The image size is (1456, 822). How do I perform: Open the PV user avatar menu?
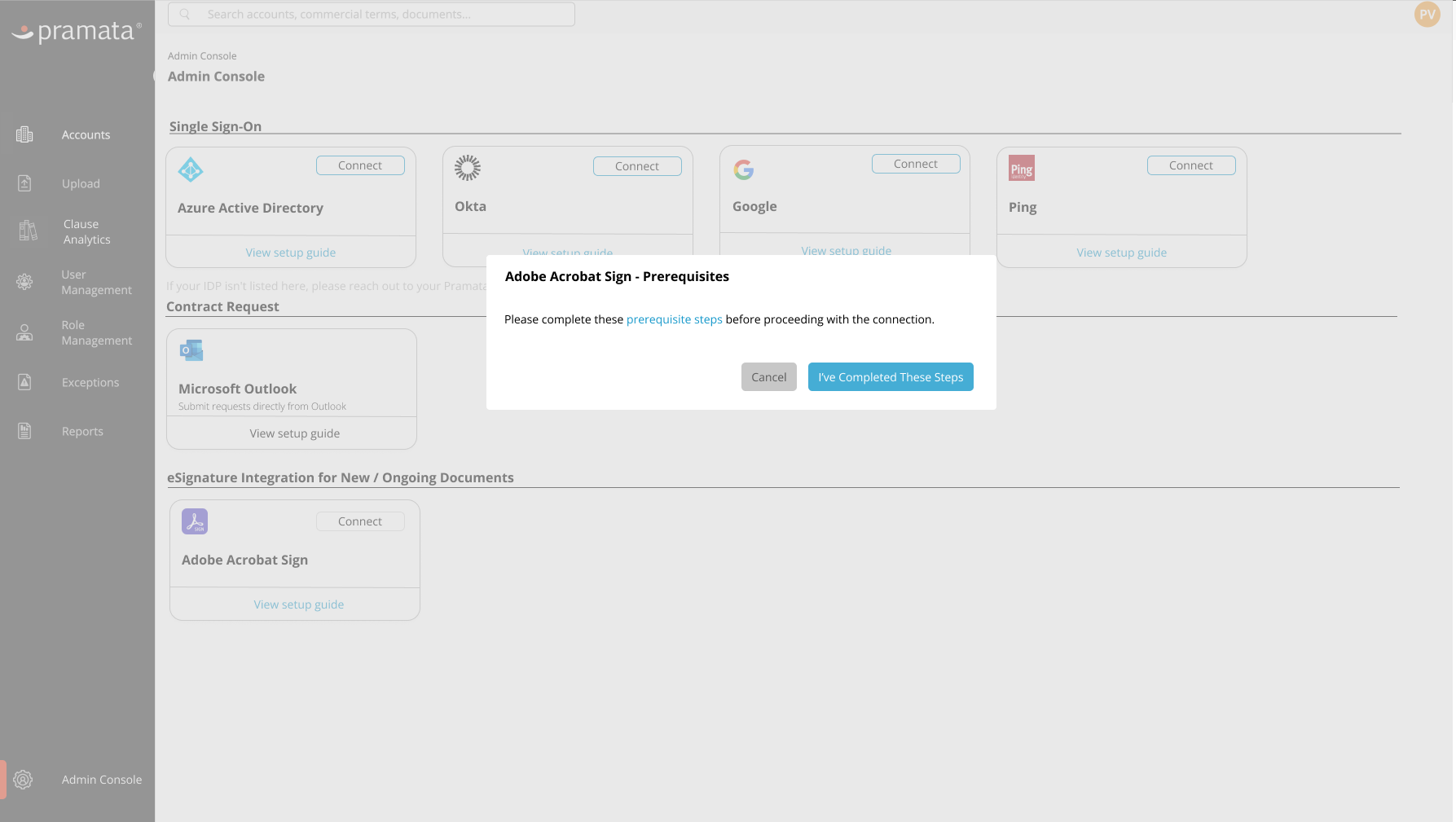(x=1427, y=14)
